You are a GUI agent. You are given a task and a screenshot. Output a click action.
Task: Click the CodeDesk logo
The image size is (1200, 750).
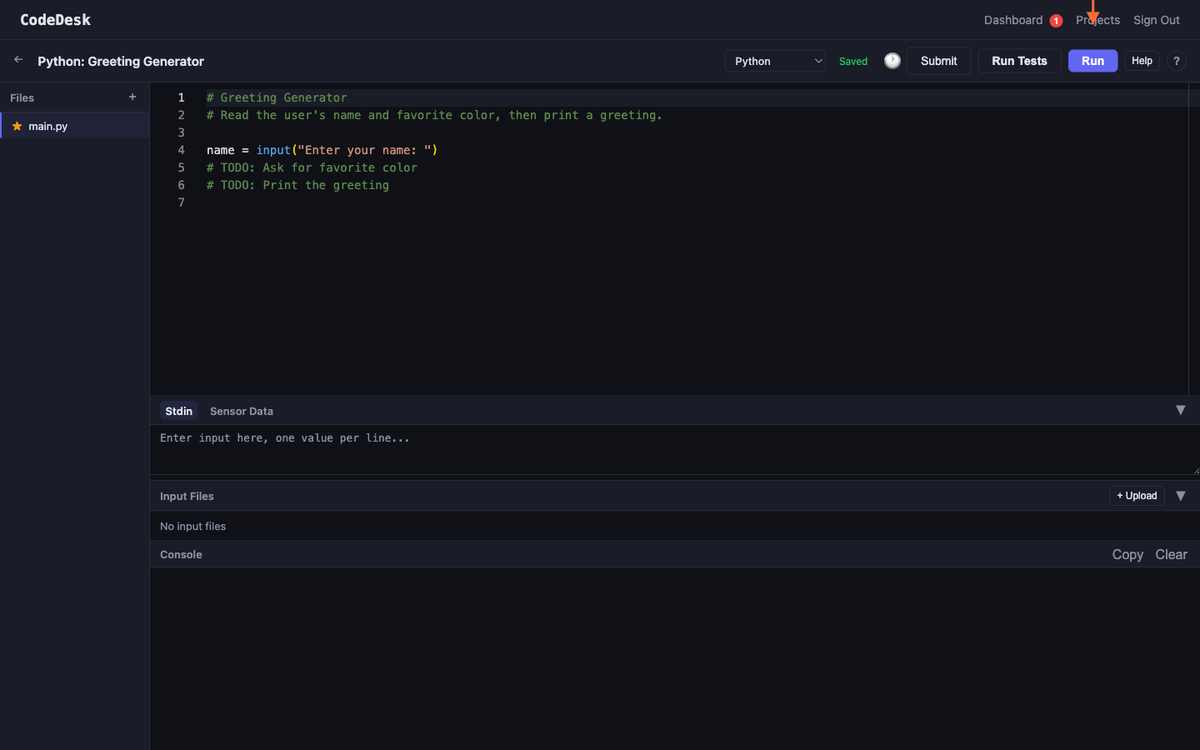[x=53, y=19]
